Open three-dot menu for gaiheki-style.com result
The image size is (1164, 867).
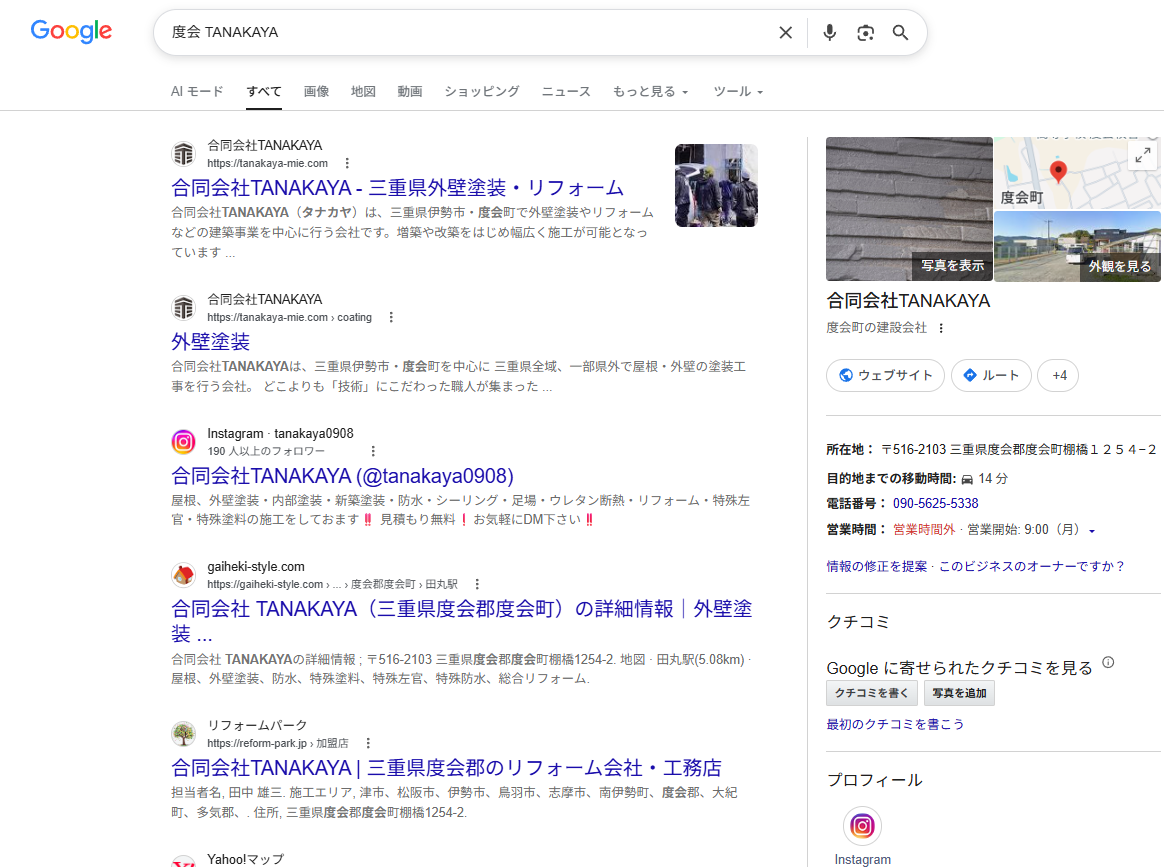point(477,584)
